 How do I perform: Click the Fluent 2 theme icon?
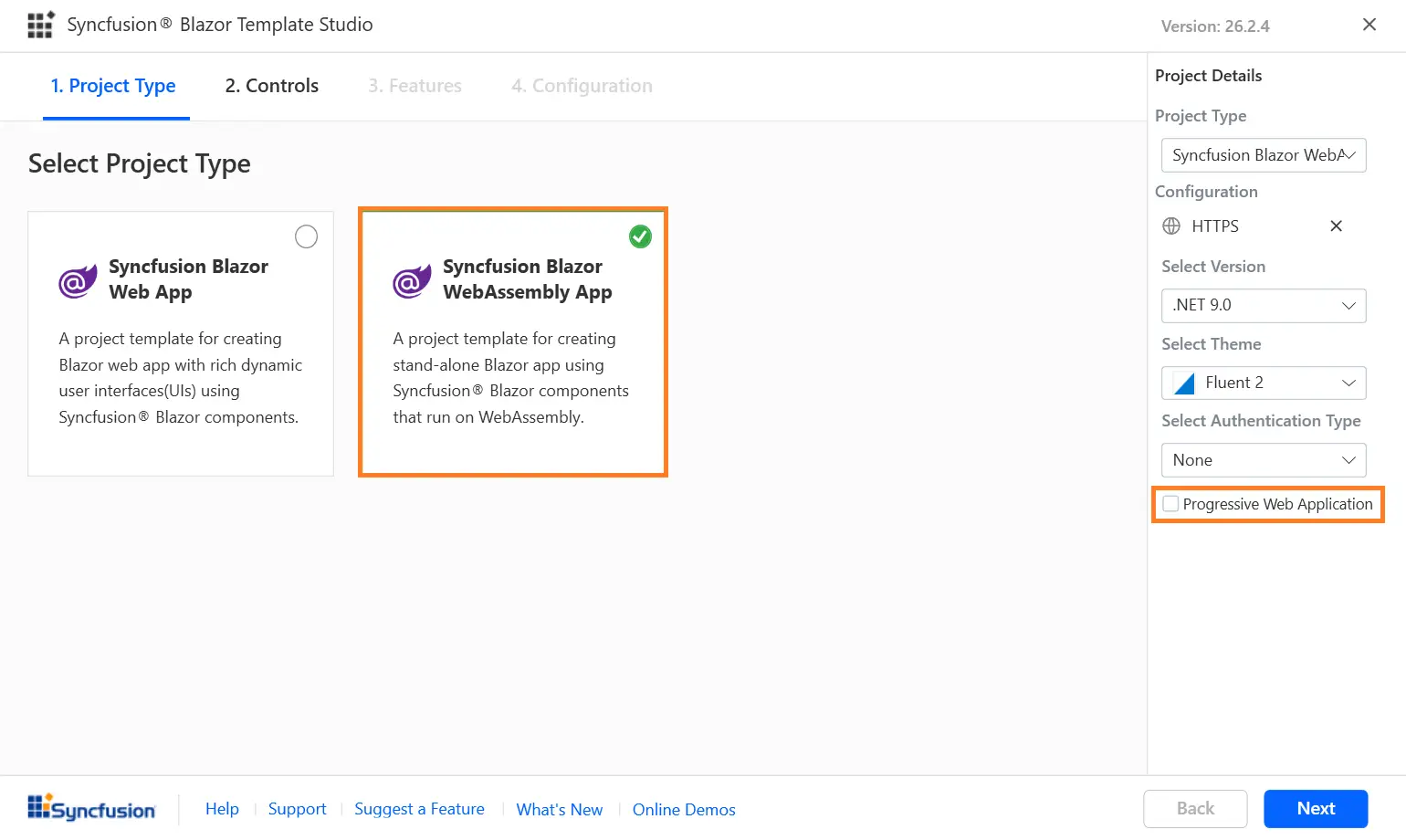[x=1184, y=383]
